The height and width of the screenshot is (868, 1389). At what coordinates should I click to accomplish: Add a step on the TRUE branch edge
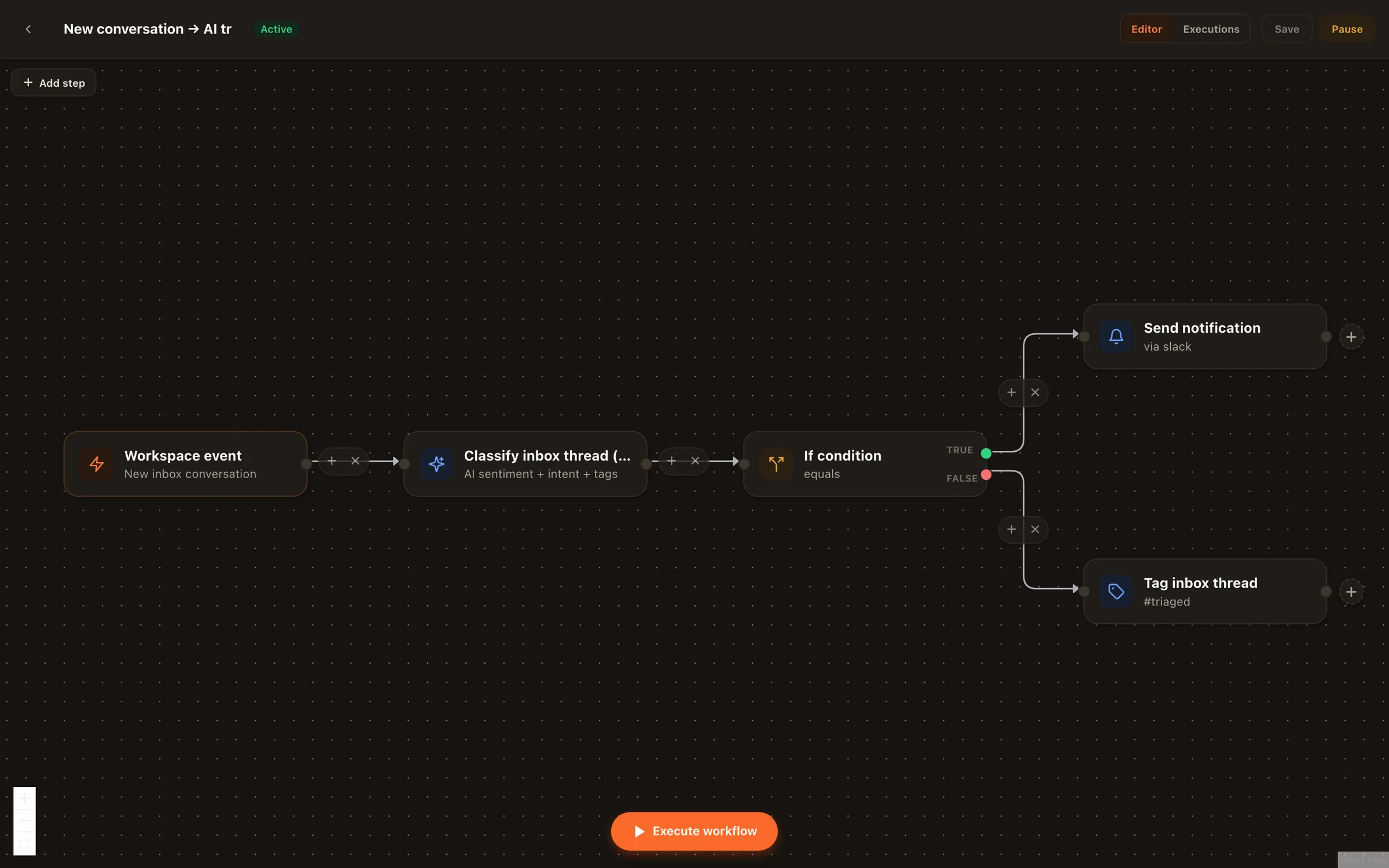pos(1011,392)
